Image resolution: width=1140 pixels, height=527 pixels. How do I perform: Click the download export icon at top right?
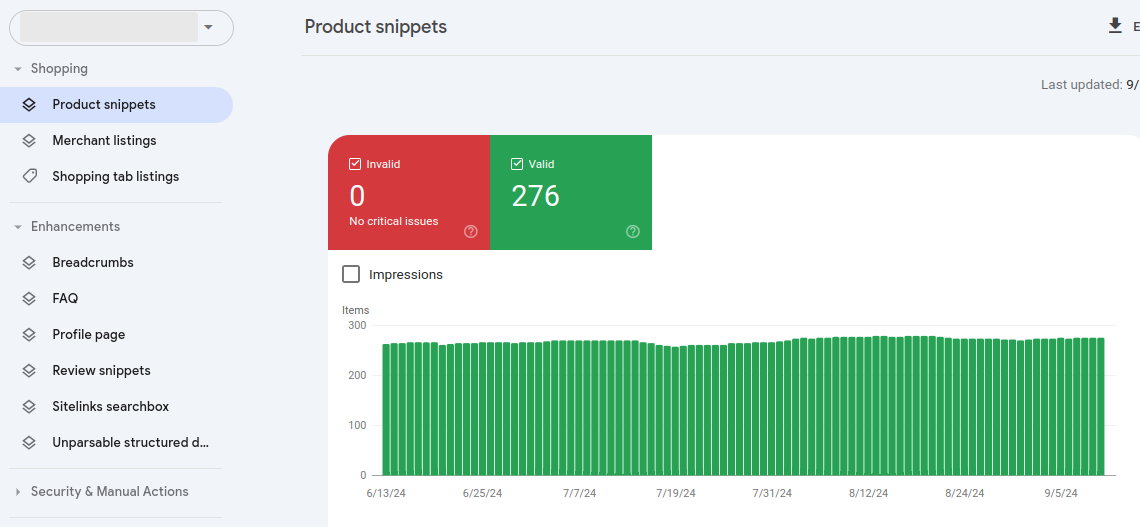[x=1115, y=26]
